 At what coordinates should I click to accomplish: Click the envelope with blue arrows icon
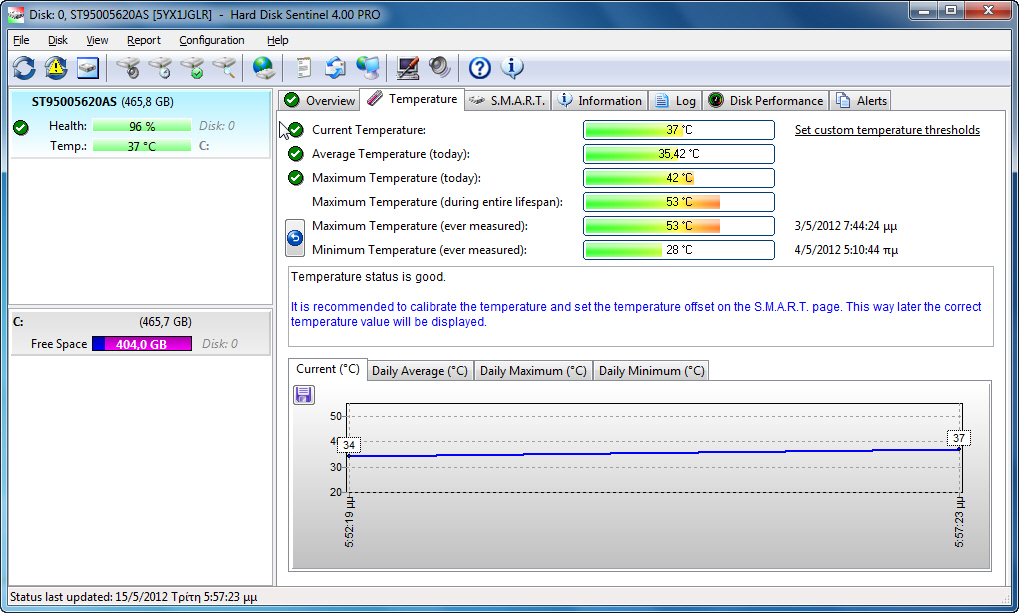tap(335, 68)
